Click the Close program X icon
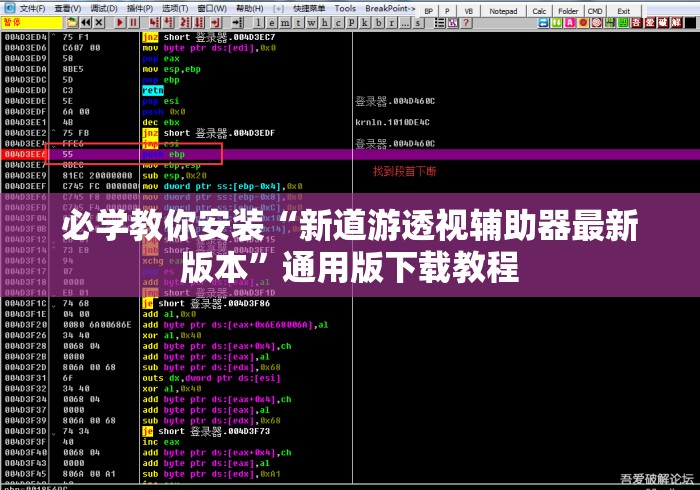Image resolution: width=700 pixels, height=490 pixels. [x=99, y=22]
